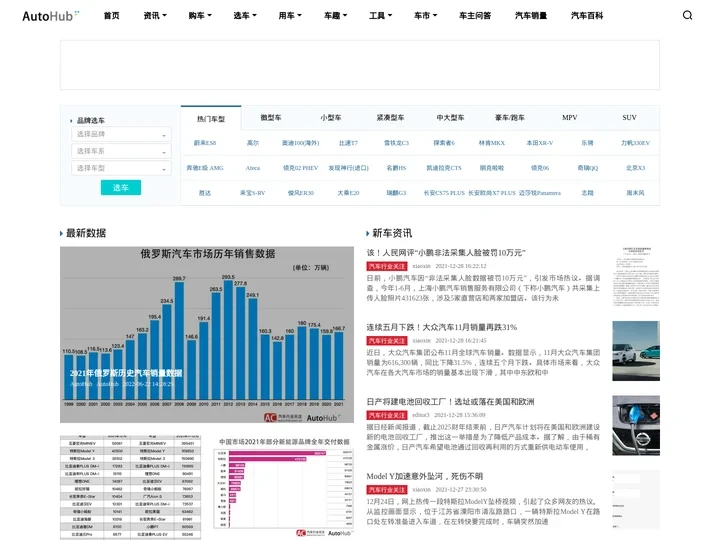720x540 pixels.
Task: Open the 汽车销量 menu item
Action: [x=531, y=16]
